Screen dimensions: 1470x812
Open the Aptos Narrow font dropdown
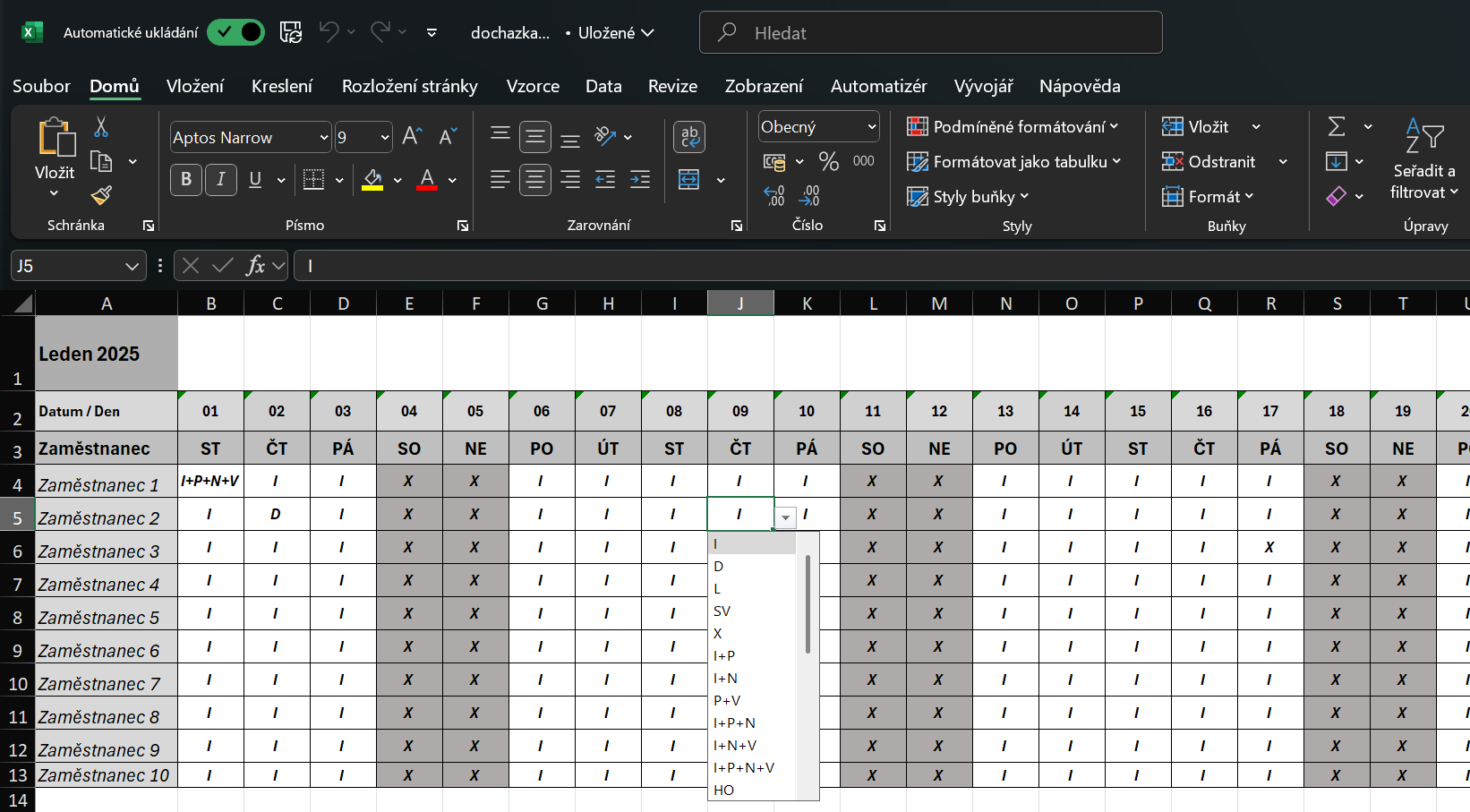tap(324, 138)
